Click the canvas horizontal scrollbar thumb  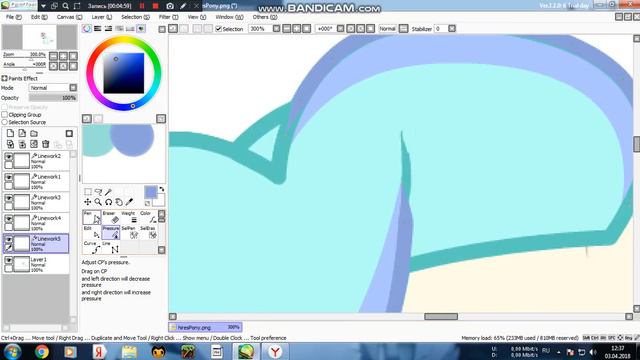(x=441, y=317)
